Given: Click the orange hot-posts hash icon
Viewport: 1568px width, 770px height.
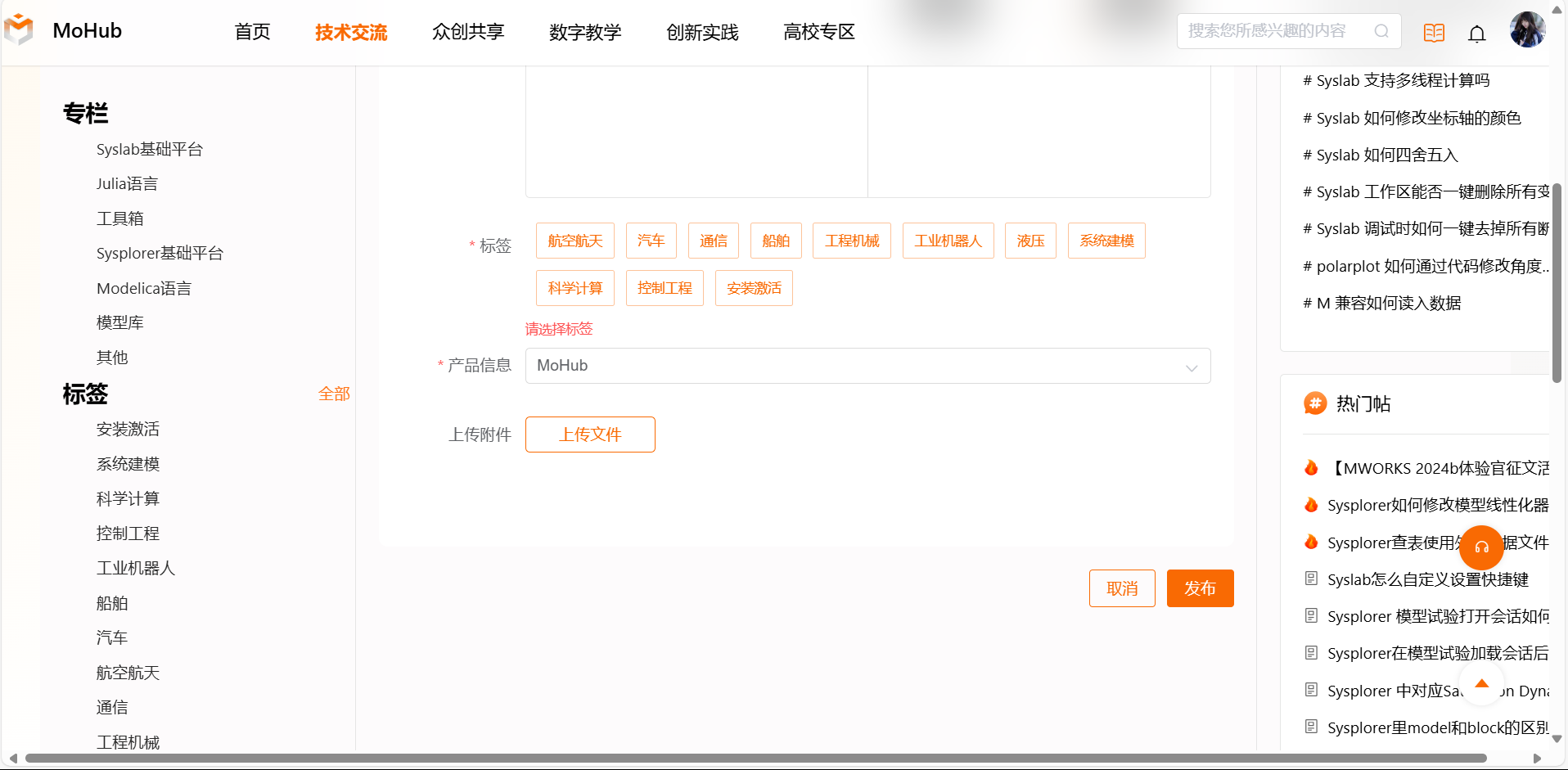Looking at the screenshot, I should point(1315,403).
